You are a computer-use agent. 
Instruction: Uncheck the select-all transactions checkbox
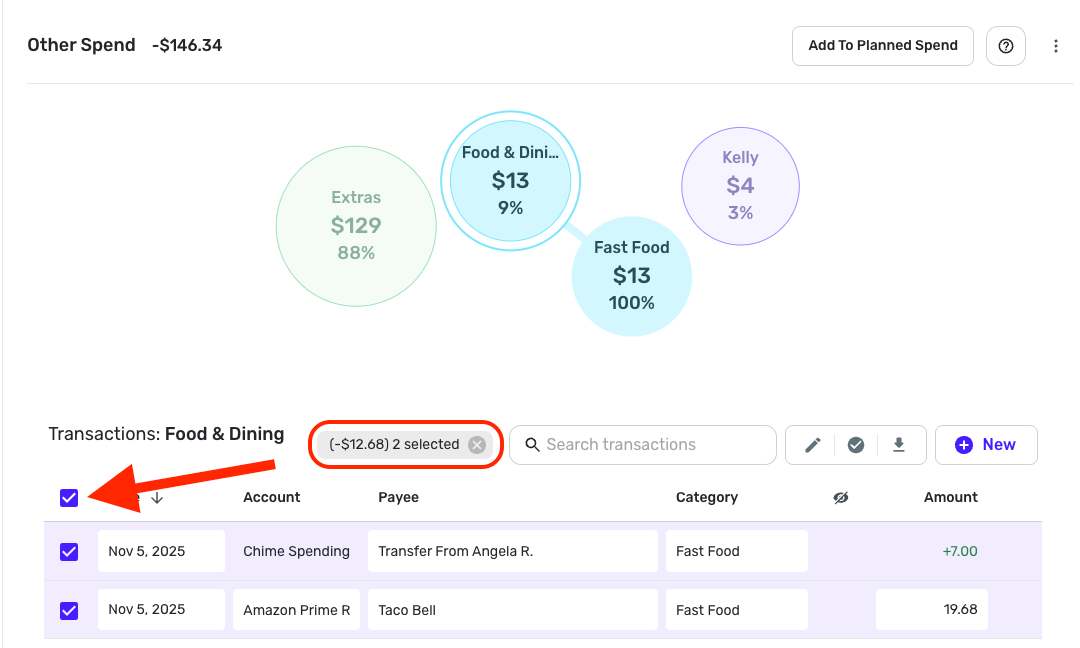coord(69,497)
